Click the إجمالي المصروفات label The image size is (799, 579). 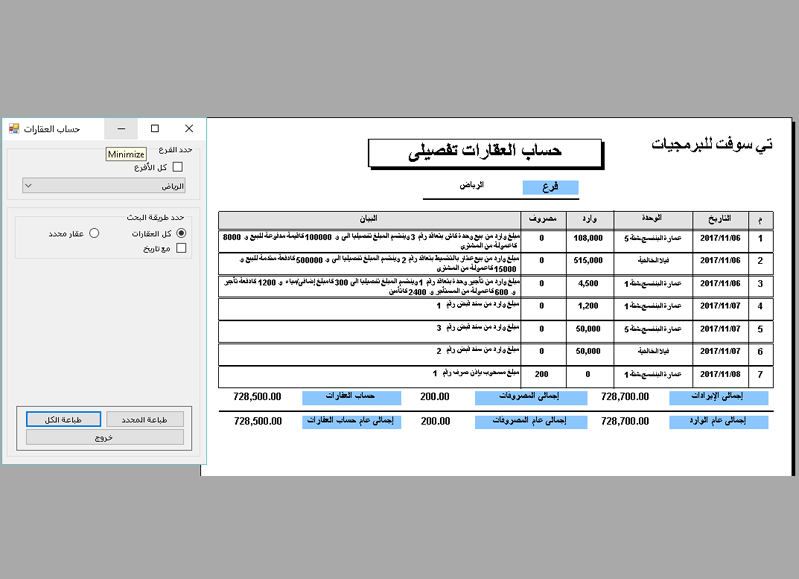point(530,397)
